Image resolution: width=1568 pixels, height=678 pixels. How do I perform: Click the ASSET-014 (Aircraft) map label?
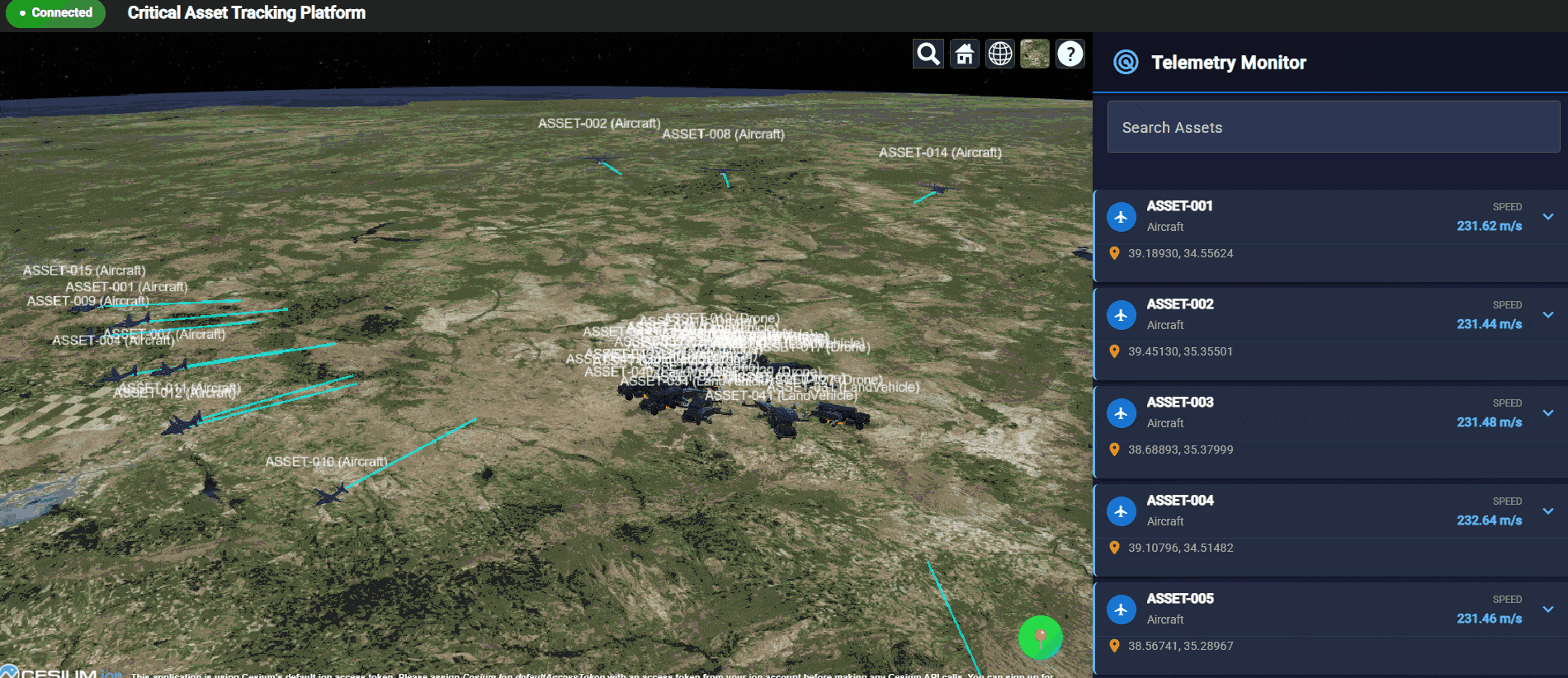coord(940,153)
